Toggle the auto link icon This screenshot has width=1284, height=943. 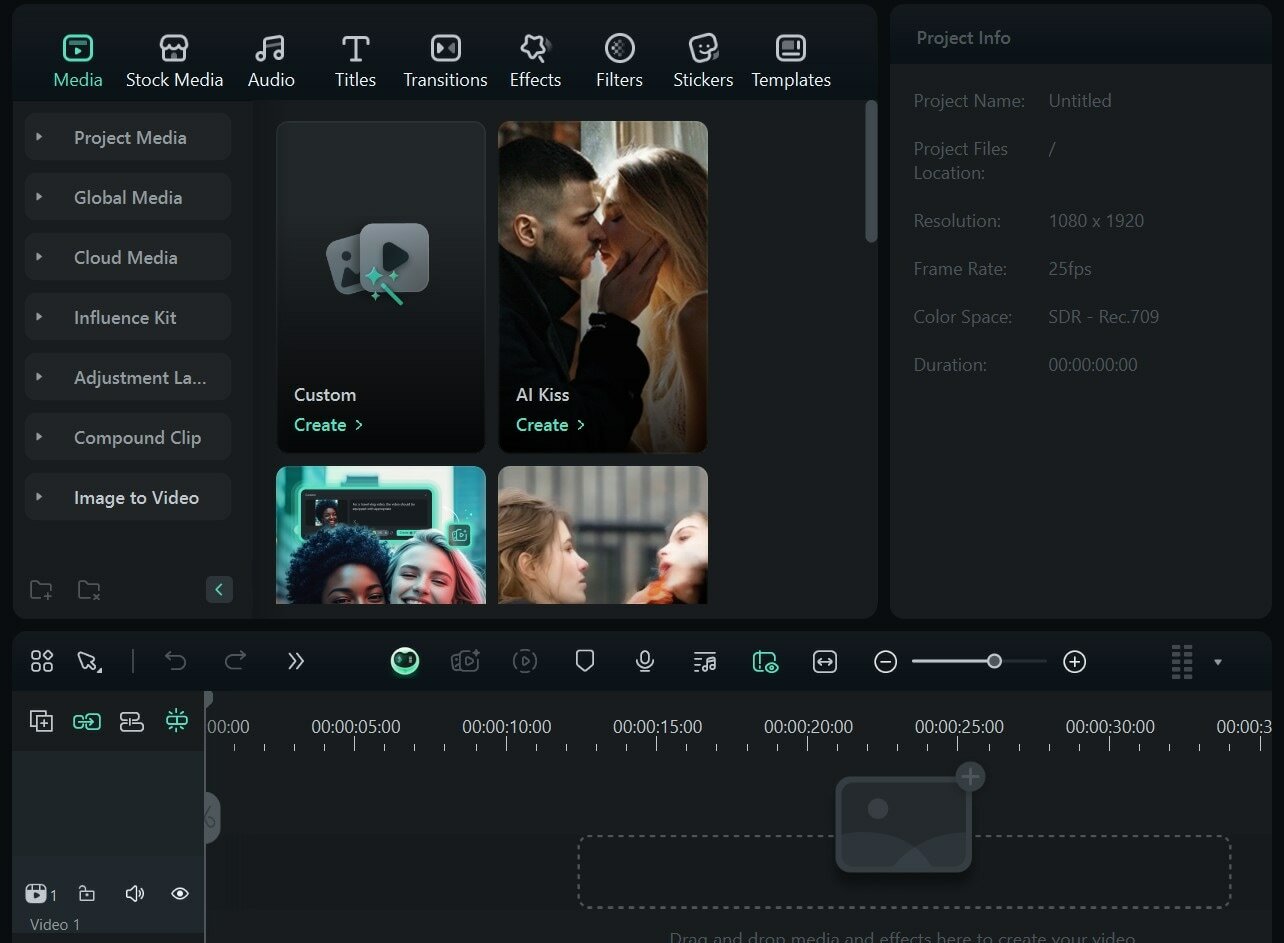pos(87,721)
